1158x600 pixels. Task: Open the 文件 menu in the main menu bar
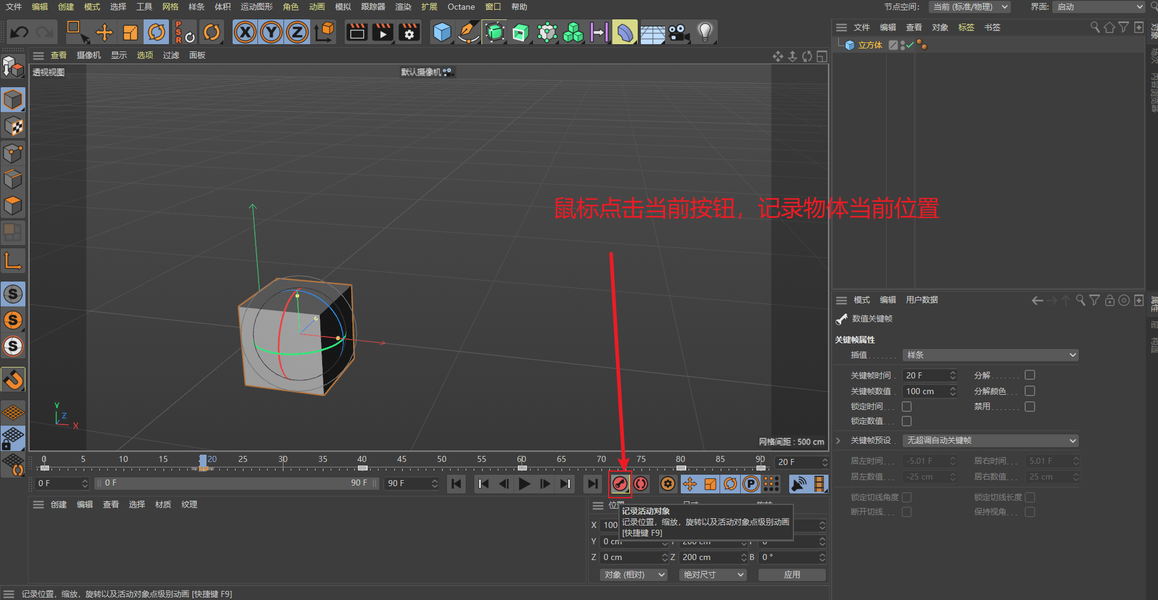pos(14,7)
